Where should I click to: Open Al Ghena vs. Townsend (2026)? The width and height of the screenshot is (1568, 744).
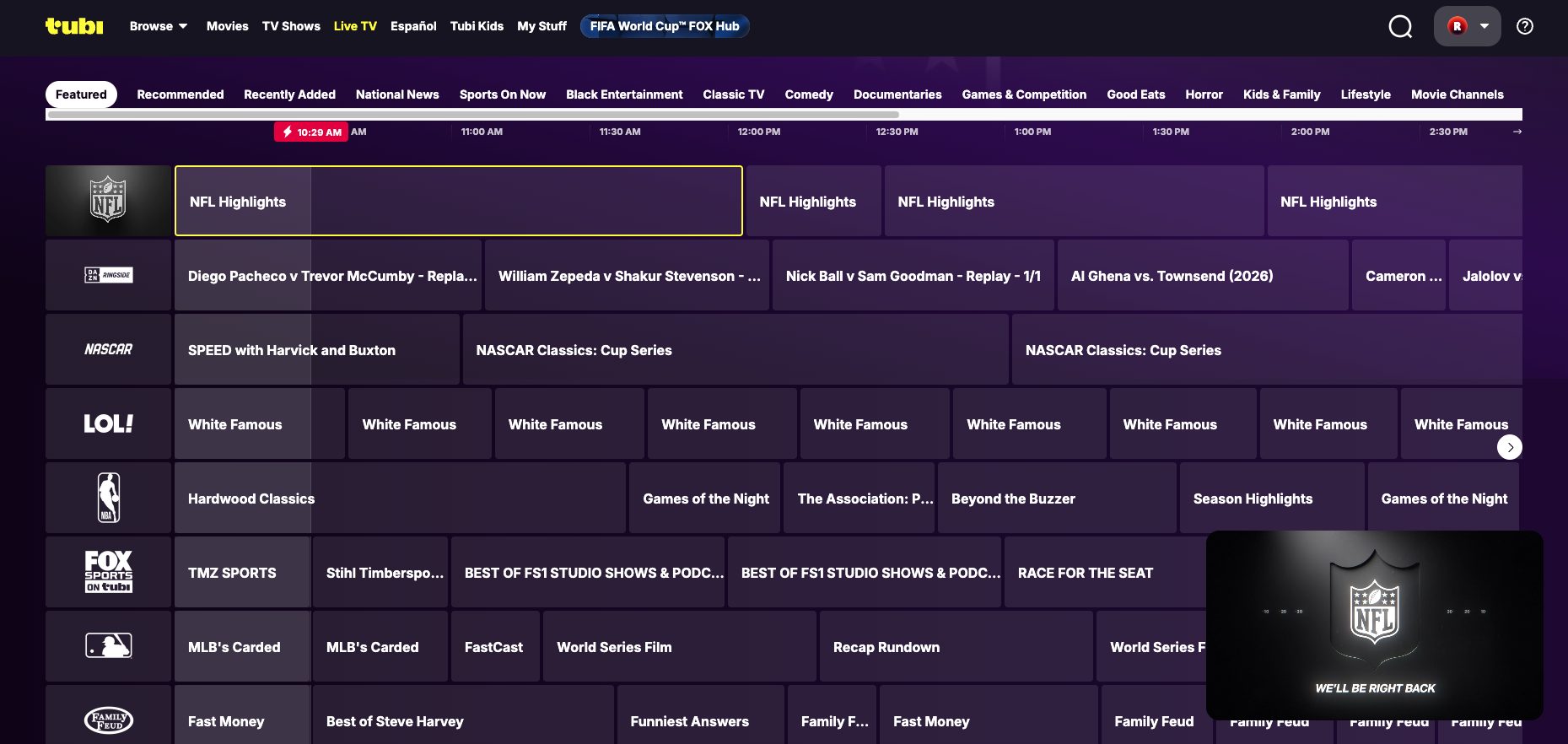coord(1203,275)
